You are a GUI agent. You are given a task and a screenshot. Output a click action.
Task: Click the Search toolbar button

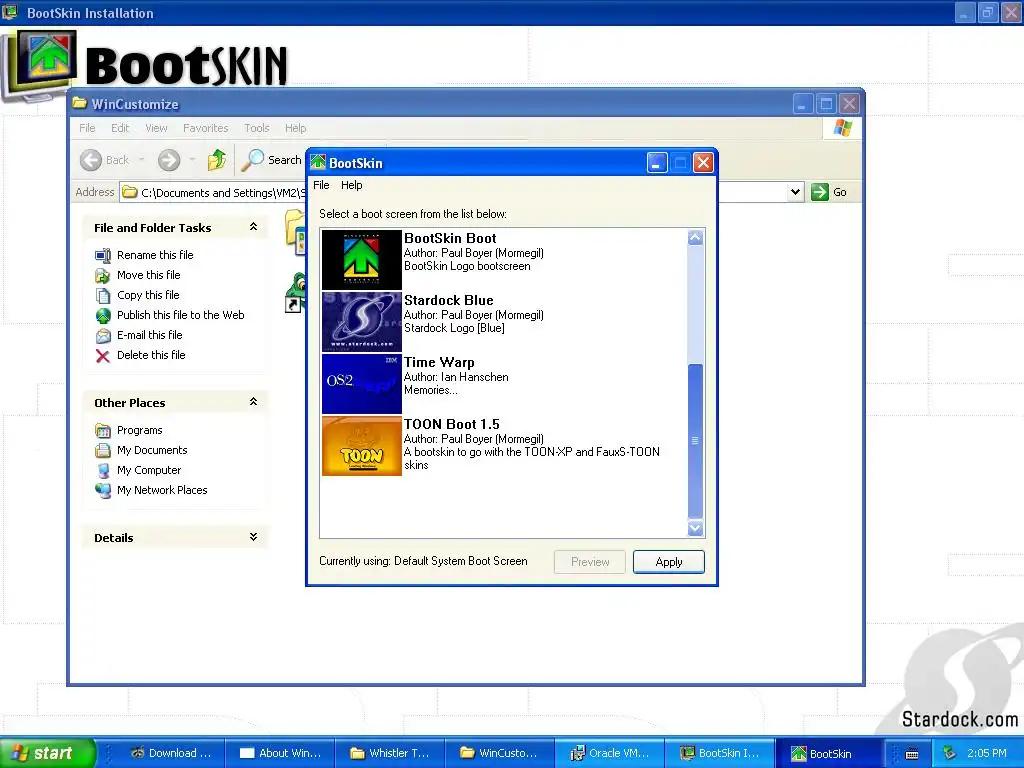272,160
